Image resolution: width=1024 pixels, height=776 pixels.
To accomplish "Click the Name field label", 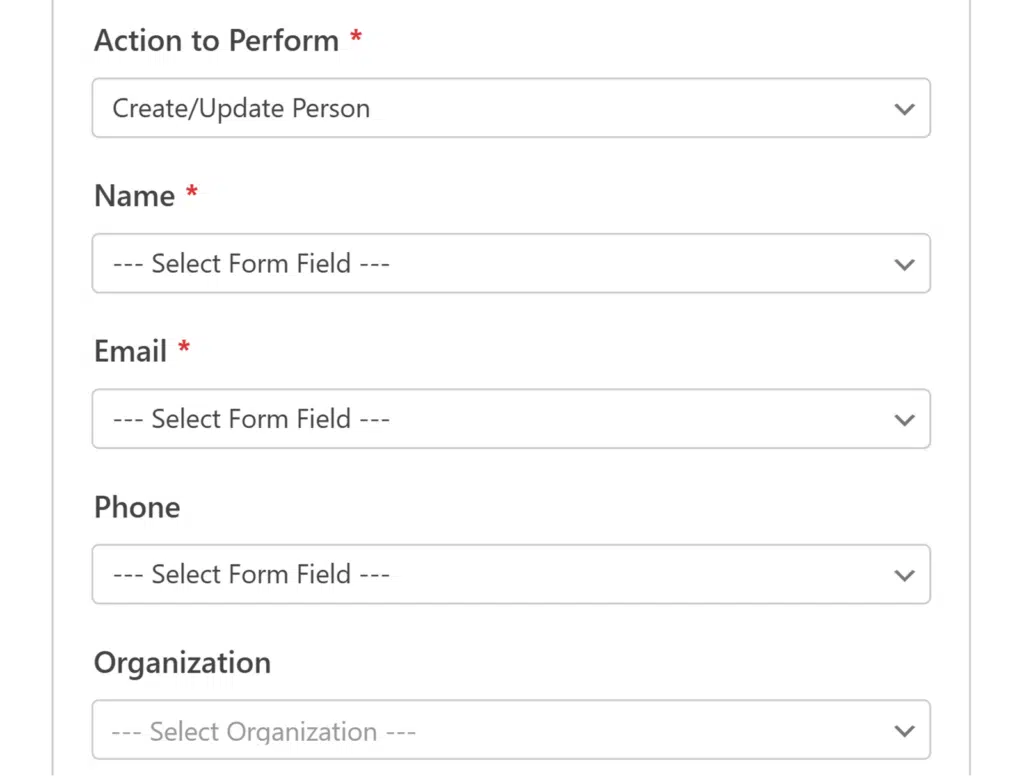I will click(135, 196).
